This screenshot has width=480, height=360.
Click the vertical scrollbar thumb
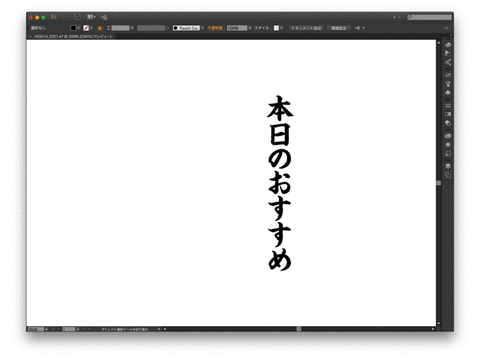point(439,183)
